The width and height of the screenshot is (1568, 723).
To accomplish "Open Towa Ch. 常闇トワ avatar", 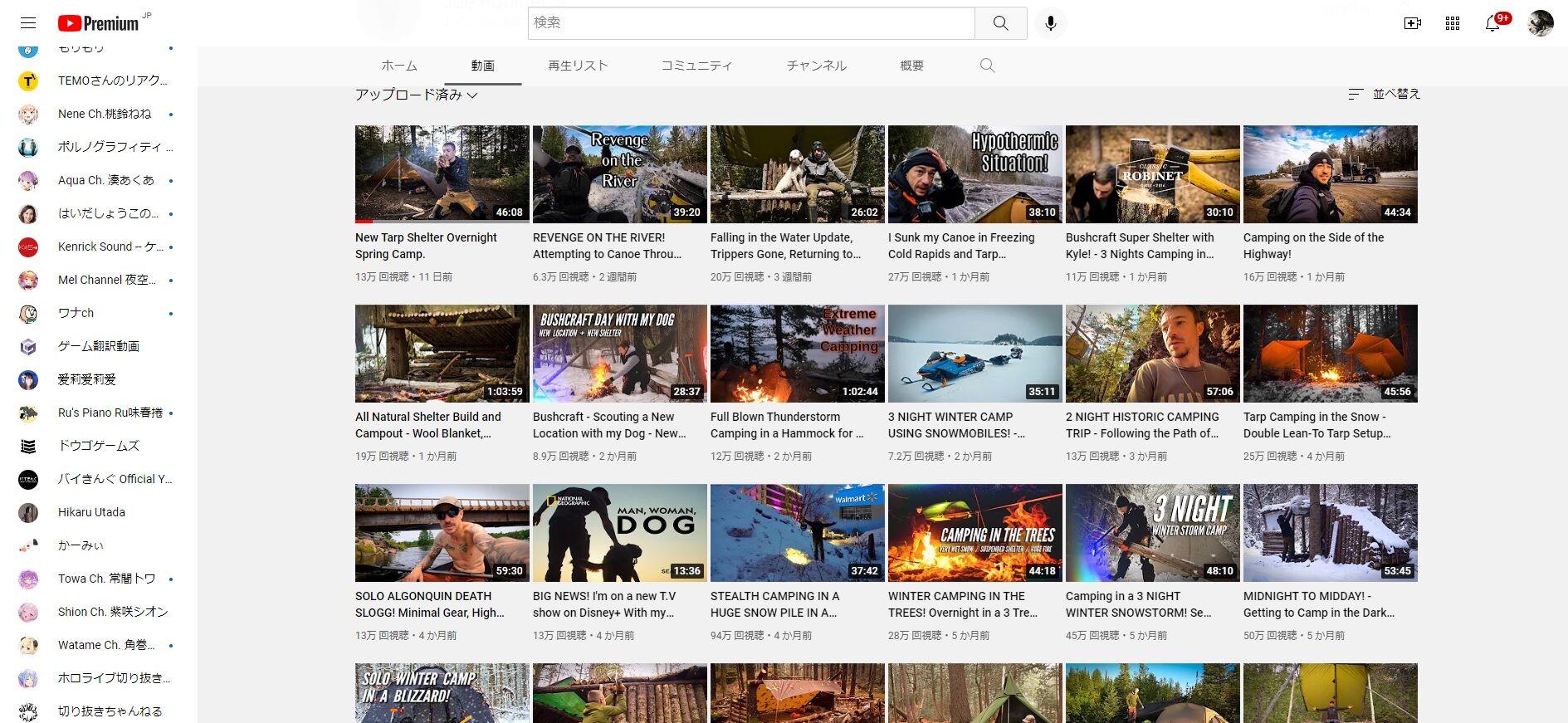I will coord(28,579).
